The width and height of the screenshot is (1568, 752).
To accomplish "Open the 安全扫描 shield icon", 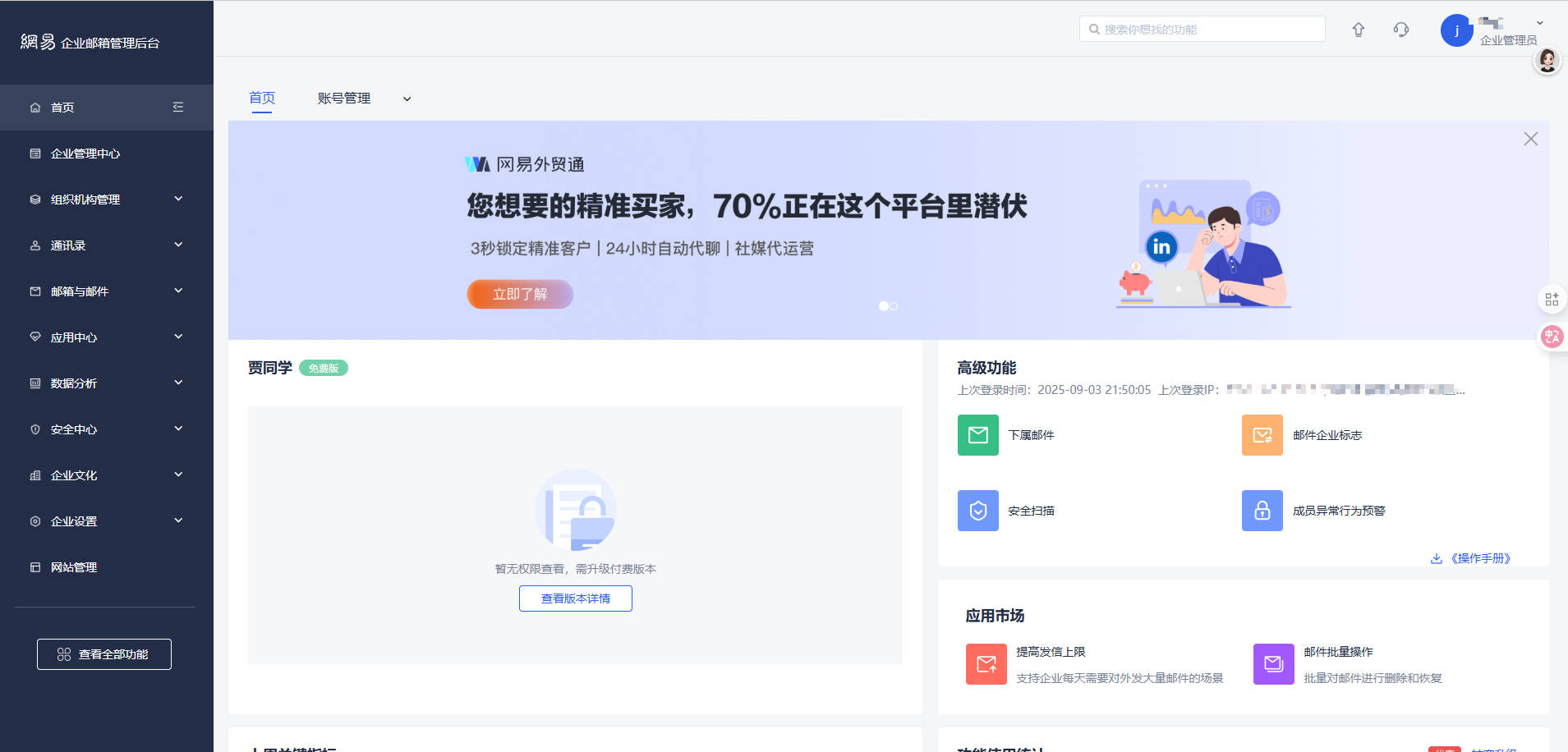I will [978, 511].
